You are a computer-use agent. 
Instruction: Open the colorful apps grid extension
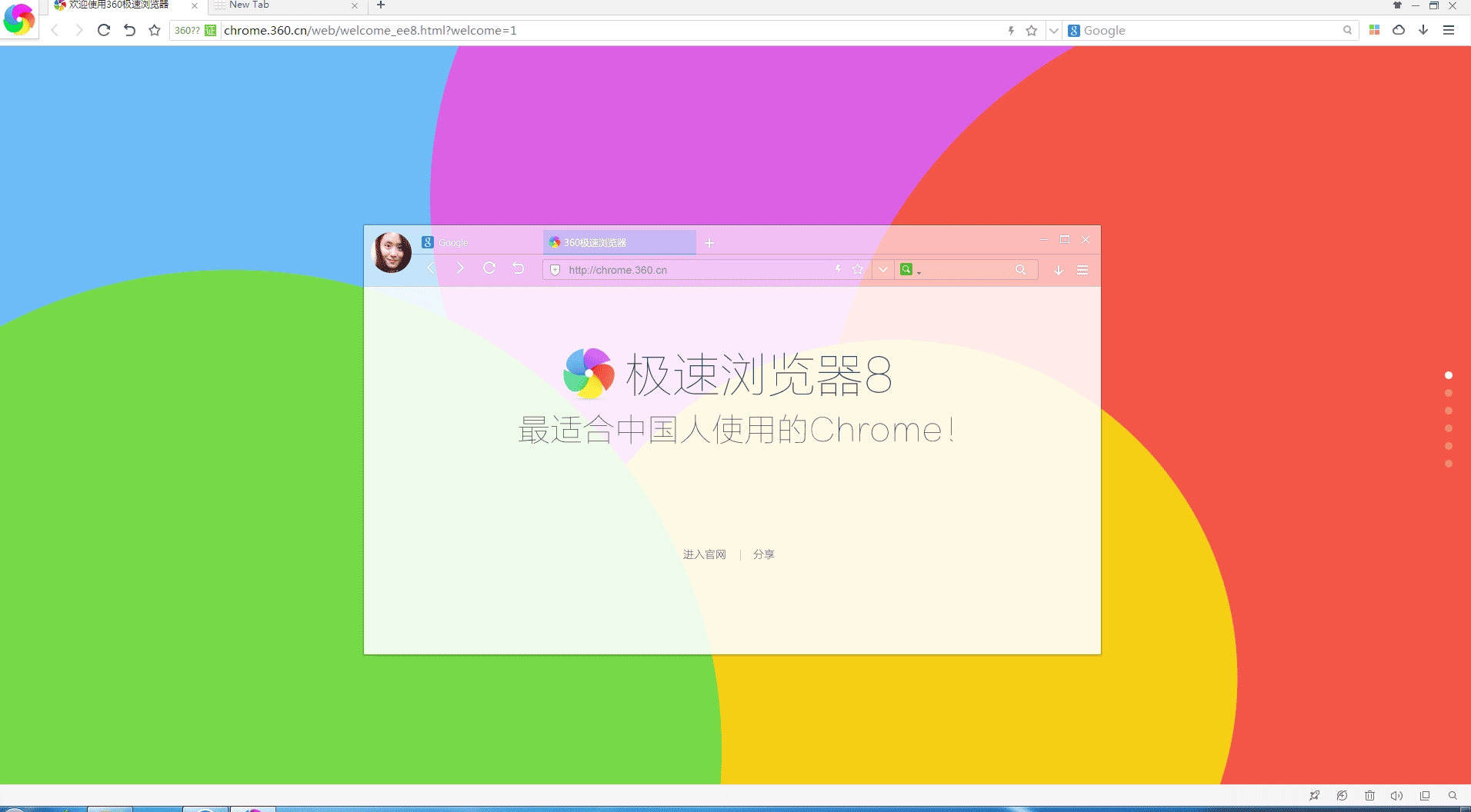[x=1374, y=30]
